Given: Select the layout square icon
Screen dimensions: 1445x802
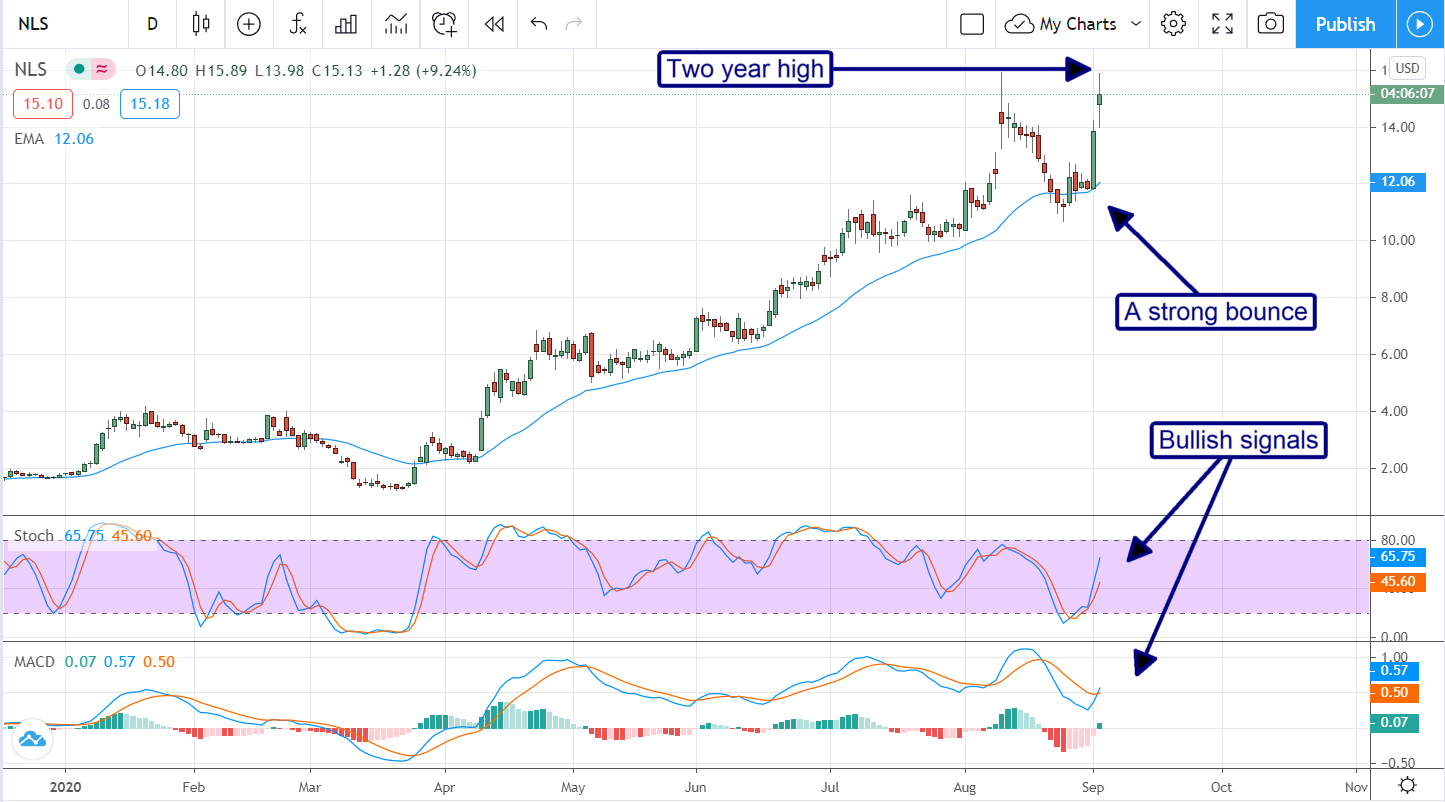Looking at the screenshot, I should [972, 24].
